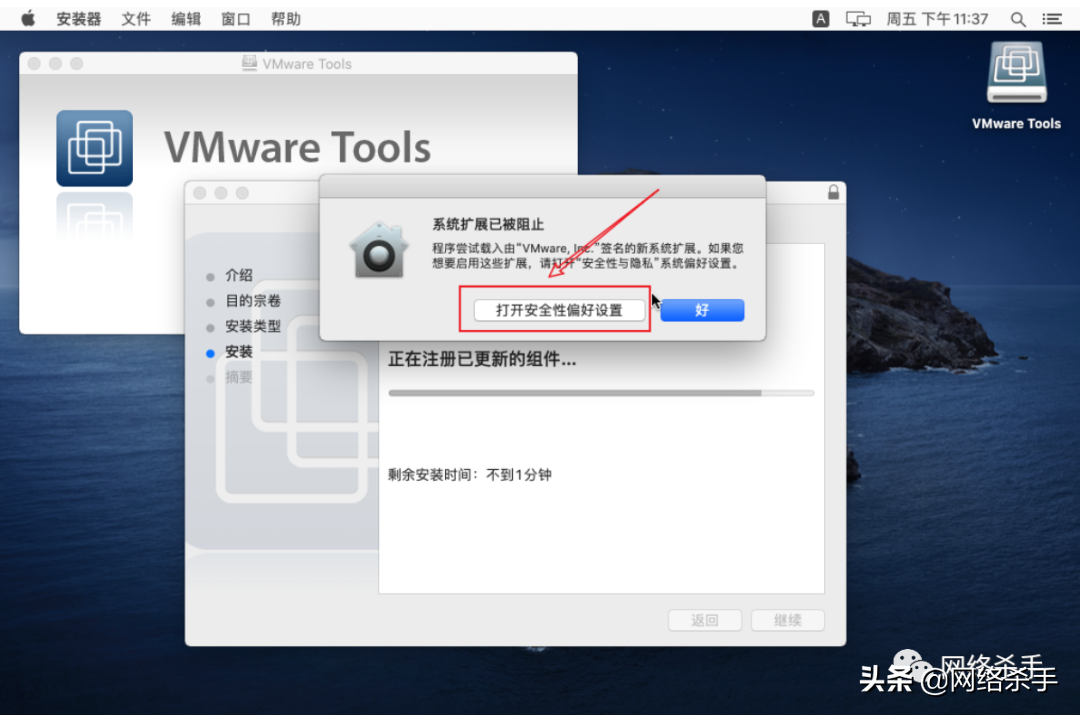The width and height of the screenshot is (1080, 715).
Task: Click the Gatekeeper security icon in dialog
Action: pos(378,249)
